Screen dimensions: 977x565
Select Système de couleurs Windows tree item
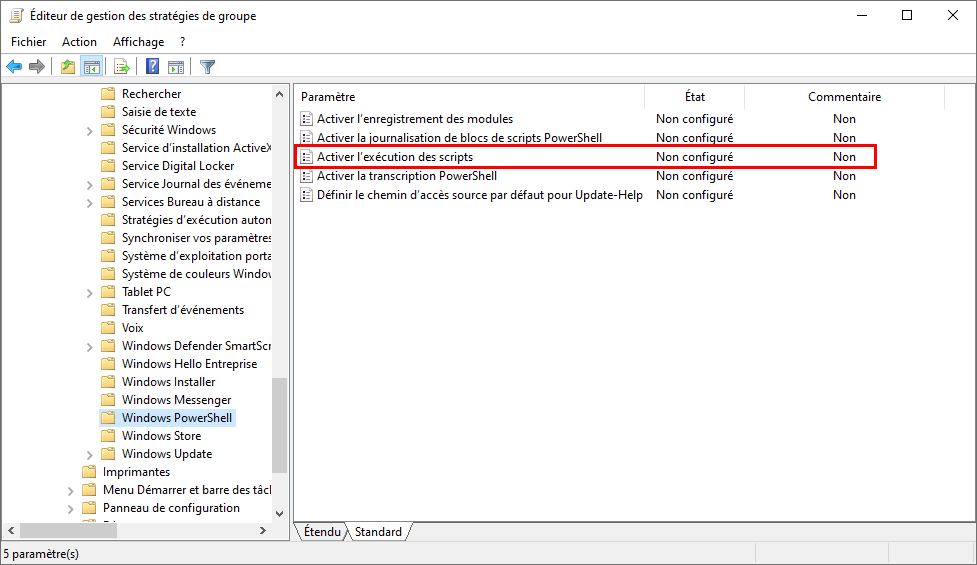pos(196,274)
